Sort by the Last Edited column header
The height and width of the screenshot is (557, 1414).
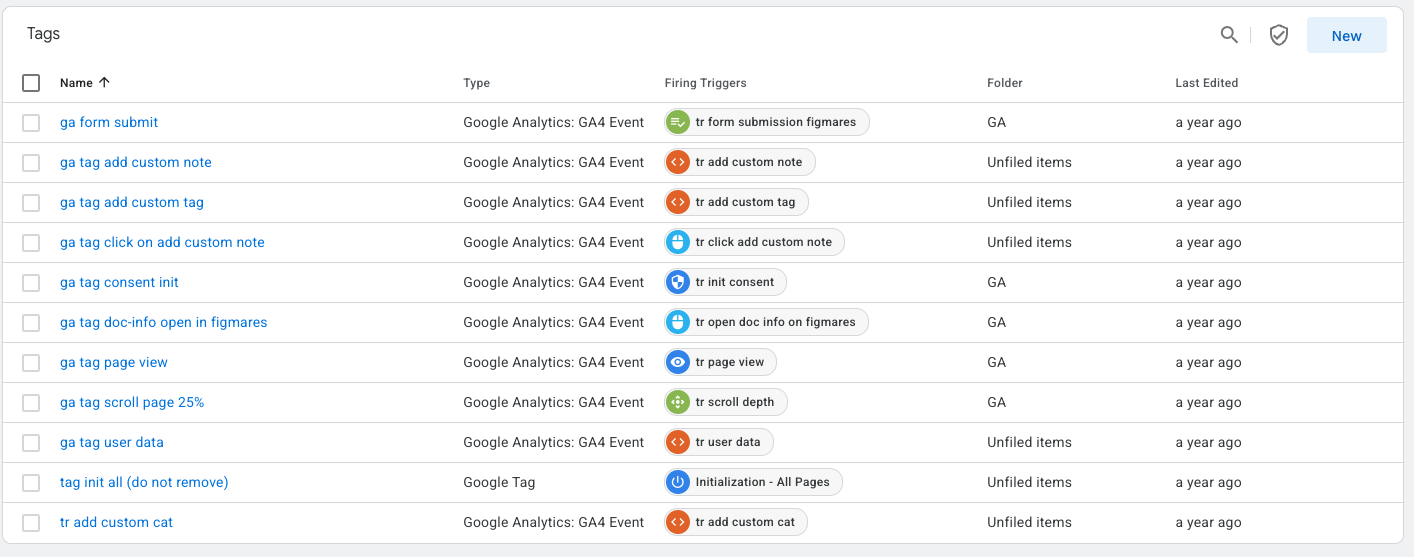click(1206, 83)
